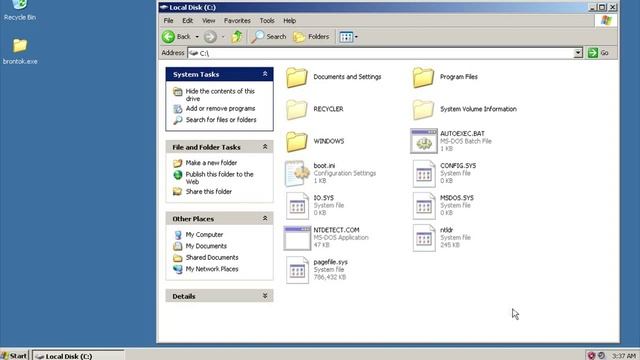
Task: Click the Address field showing C:\
Action: point(380,53)
